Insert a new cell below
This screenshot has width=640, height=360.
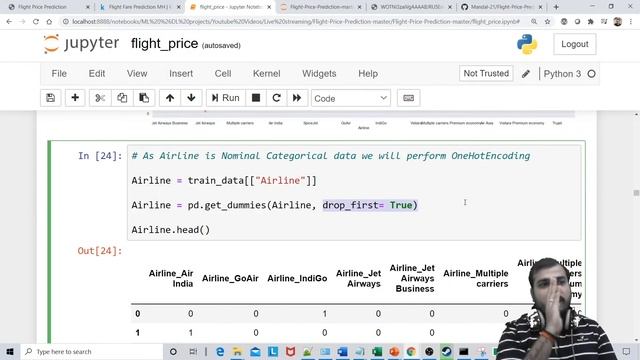click(x=75, y=98)
